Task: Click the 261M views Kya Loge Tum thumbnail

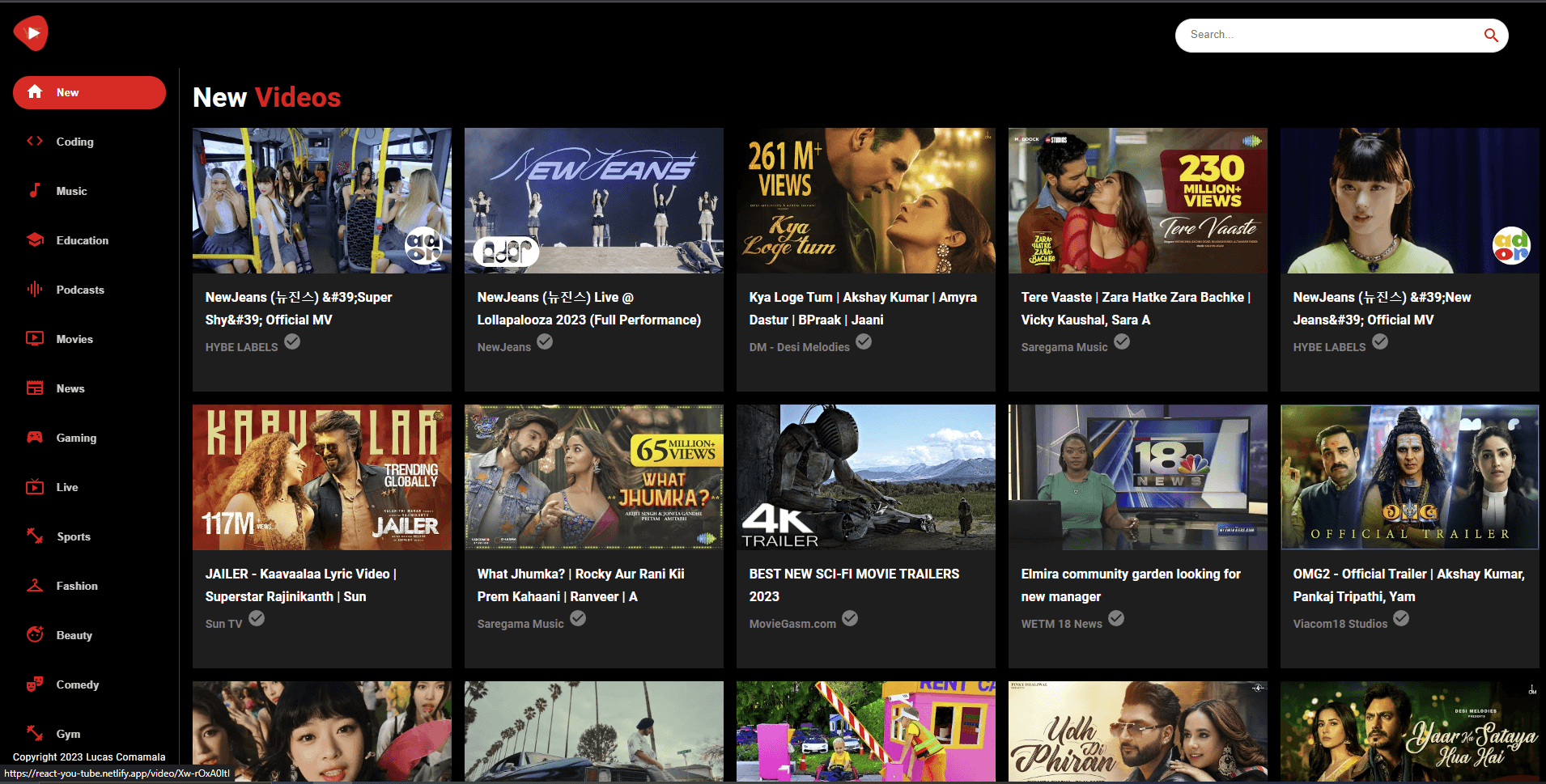Action: coord(866,201)
